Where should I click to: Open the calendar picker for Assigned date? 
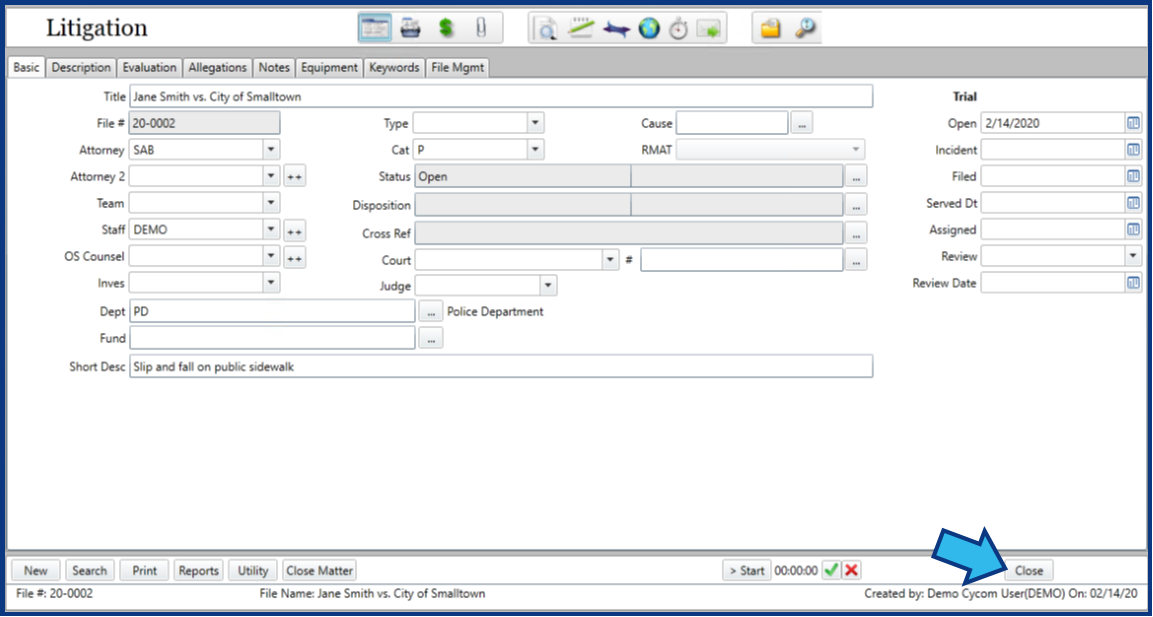tap(1133, 229)
